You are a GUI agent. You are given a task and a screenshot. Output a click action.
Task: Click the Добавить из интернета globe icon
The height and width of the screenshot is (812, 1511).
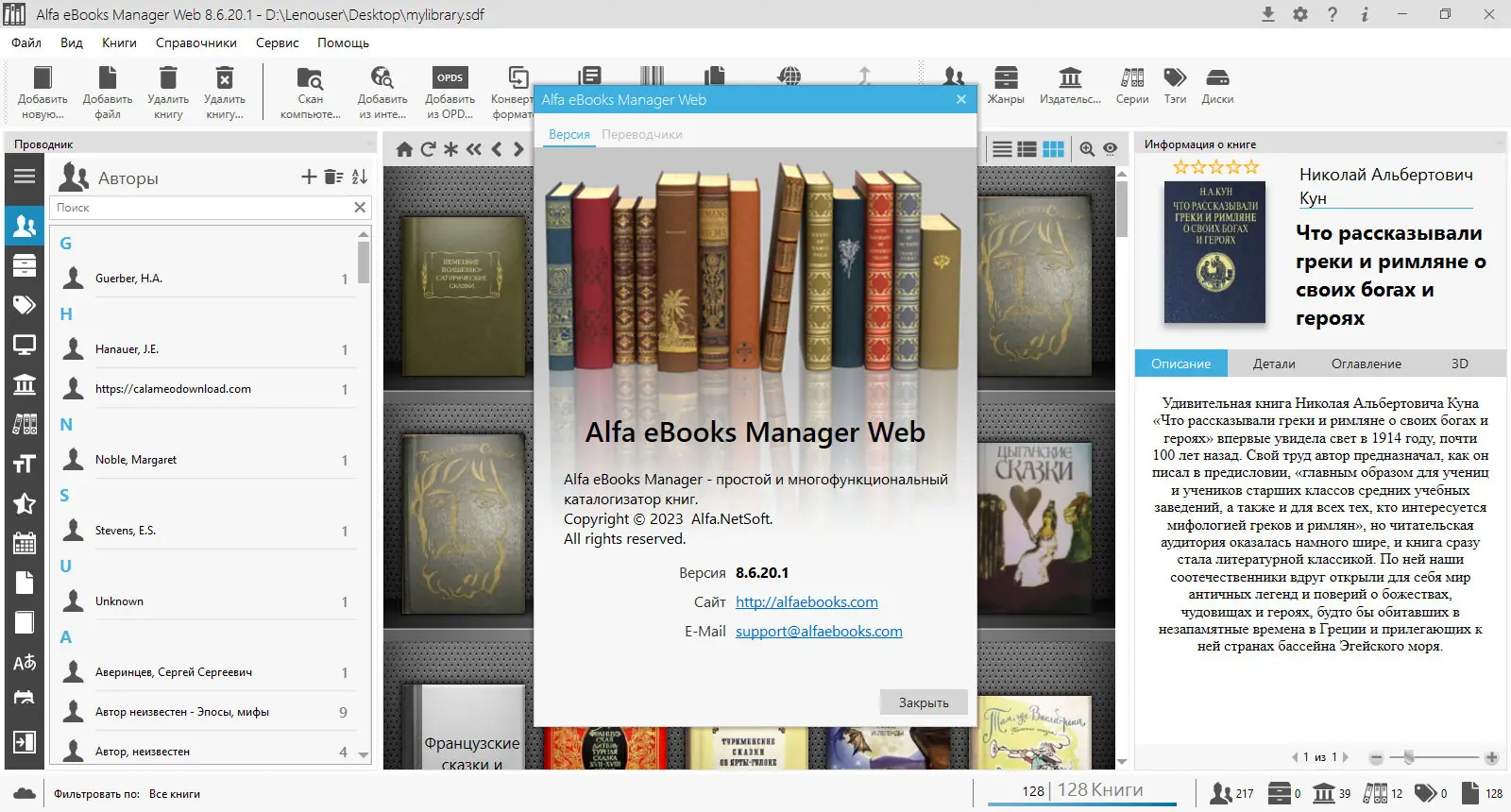pyautogui.click(x=382, y=93)
